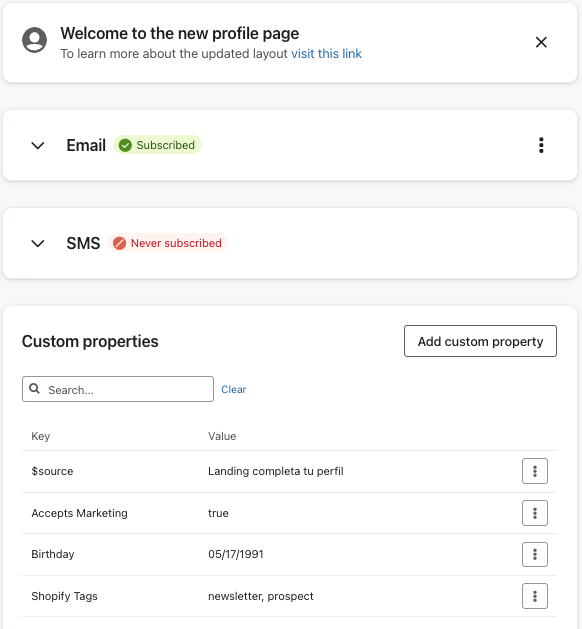Select the Birthday value 05/17/1991

click(235, 554)
